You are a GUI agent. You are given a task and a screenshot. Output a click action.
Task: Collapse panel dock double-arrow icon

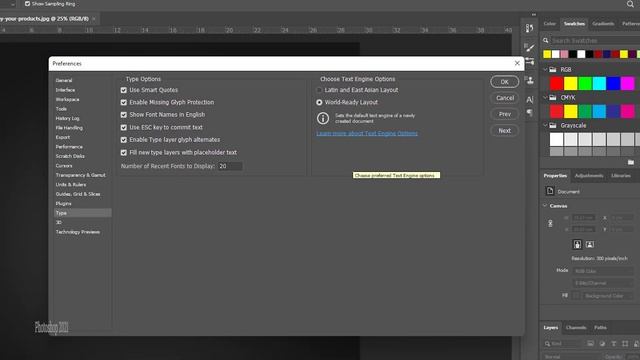(534, 15)
